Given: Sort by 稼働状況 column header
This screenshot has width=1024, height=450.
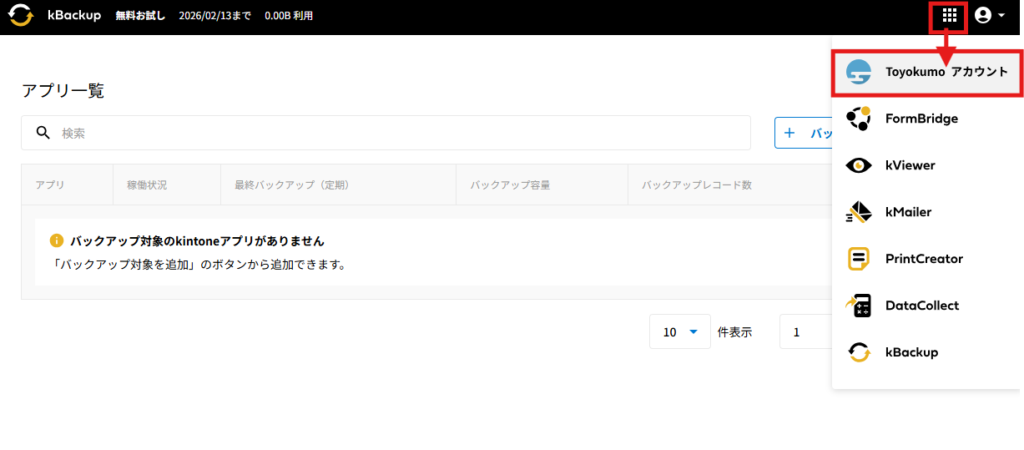Looking at the screenshot, I should click(147, 185).
